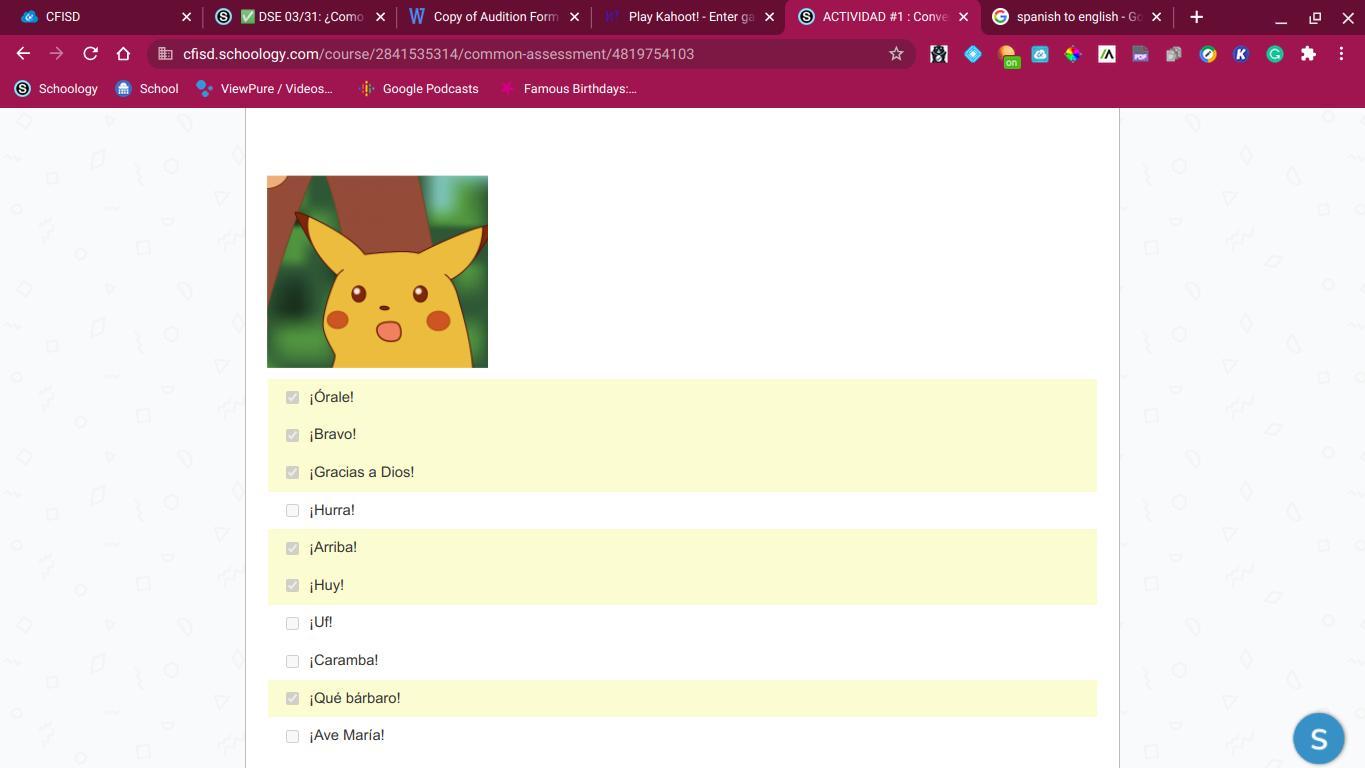Open a new browser tab
This screenshot has width=1365, height=768.
click(1196, 17)
